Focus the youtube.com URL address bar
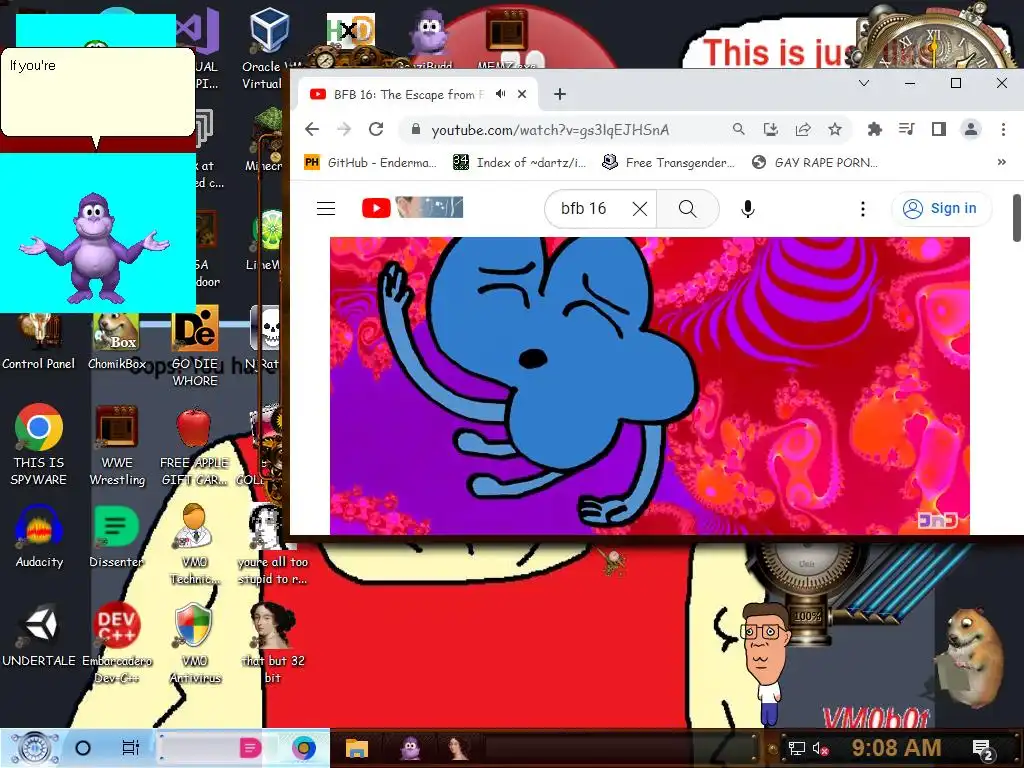Image resolution: width=1024 pixels, height=768 pixels. coord(550,130)
